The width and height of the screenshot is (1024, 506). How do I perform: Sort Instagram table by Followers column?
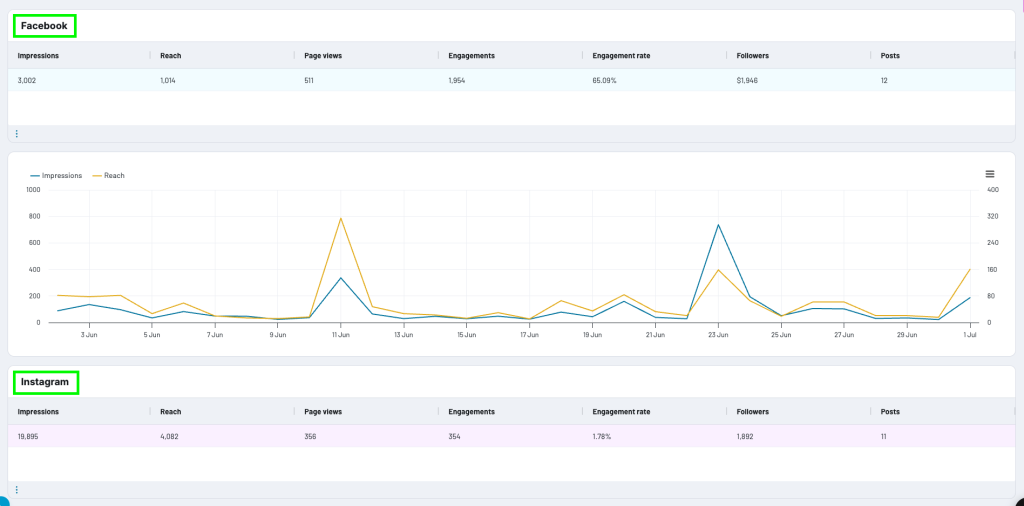coord(752,412)
